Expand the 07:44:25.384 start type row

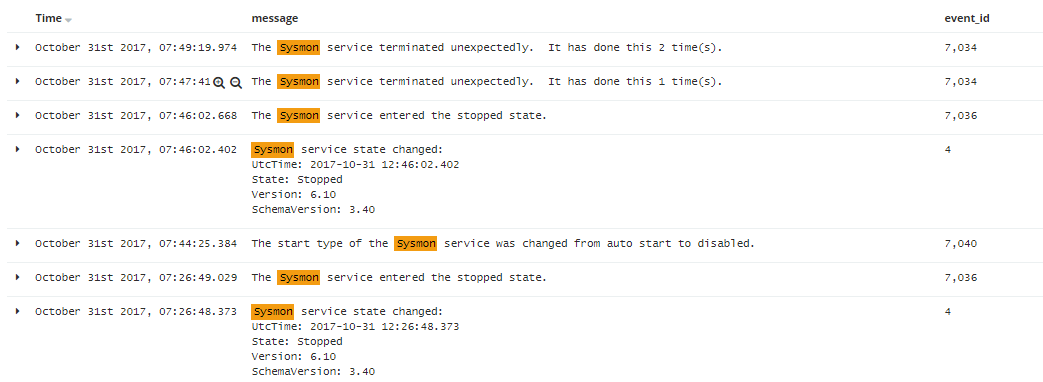(18, 244)
